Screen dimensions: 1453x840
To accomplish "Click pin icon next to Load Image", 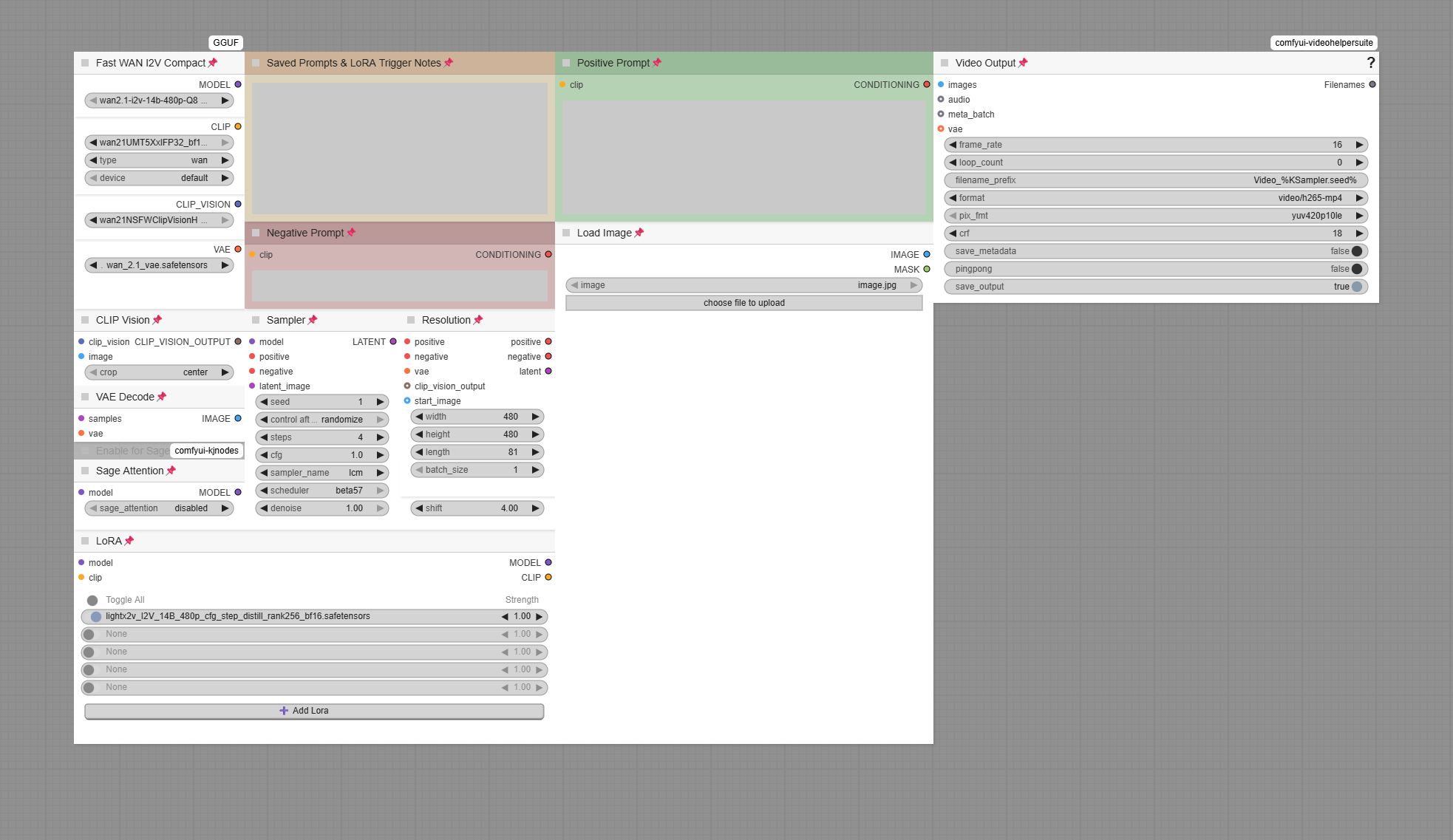I will click(x=639, y=233).
